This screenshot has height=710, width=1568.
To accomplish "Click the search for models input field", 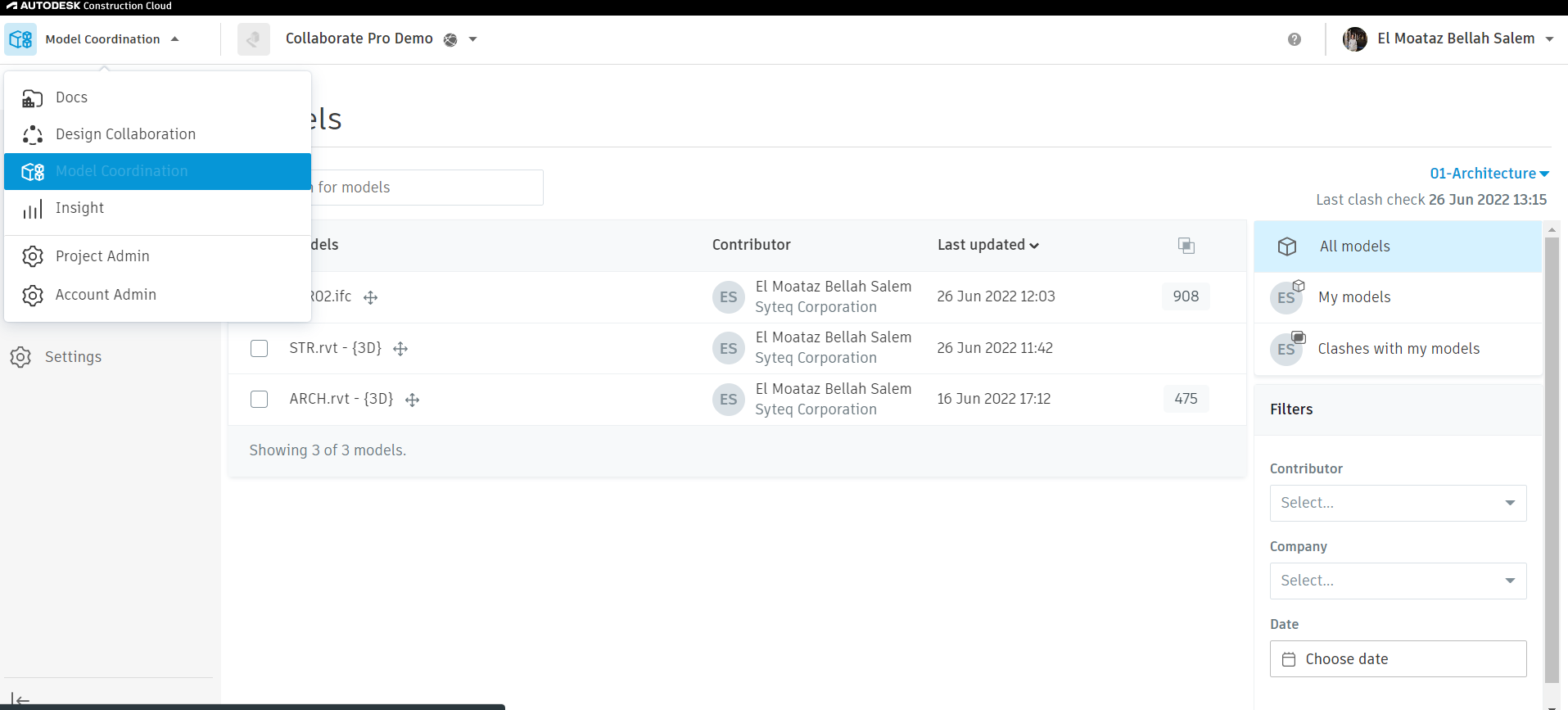I will point(426,188).
